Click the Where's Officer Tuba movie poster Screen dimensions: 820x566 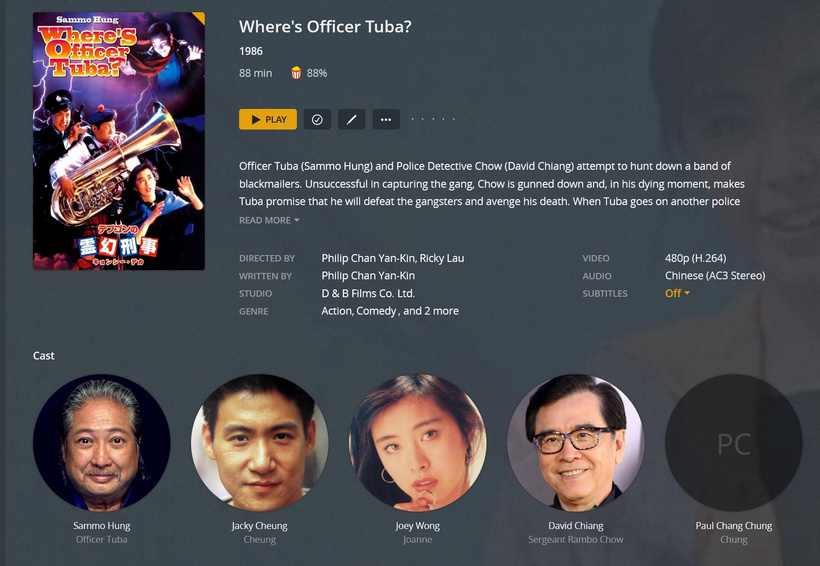click(119, 141)
